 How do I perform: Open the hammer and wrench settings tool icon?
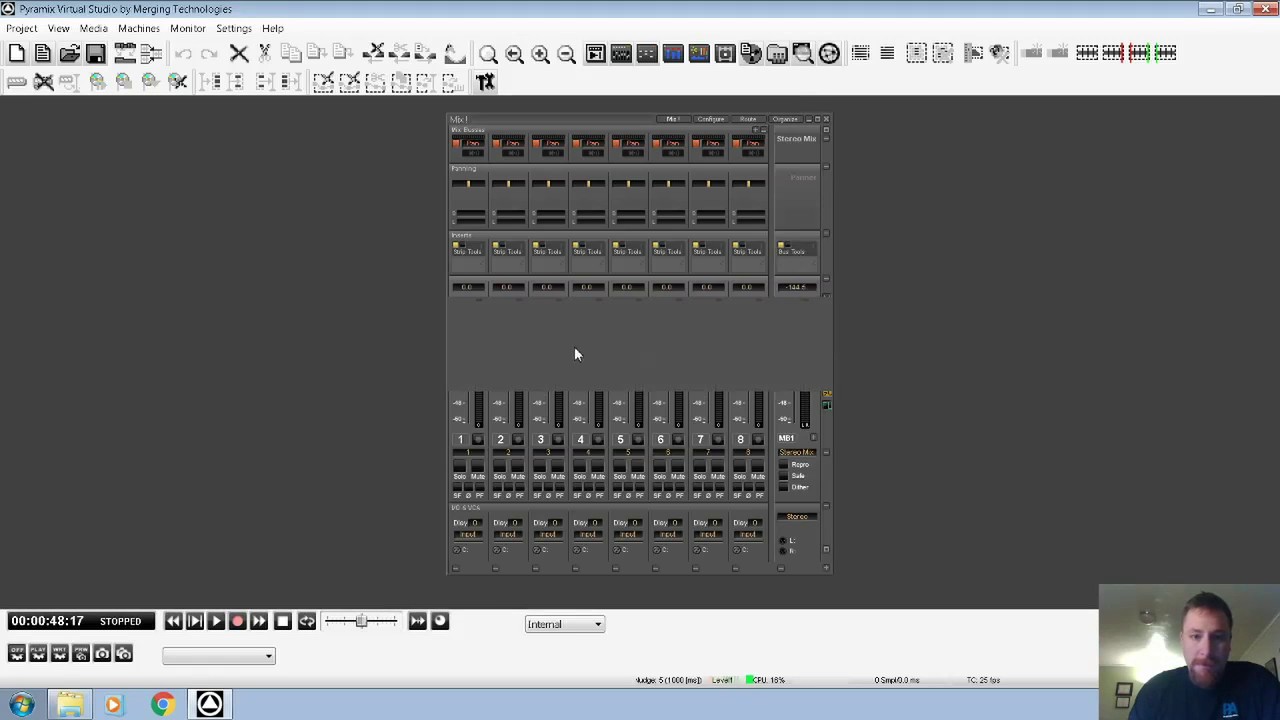tap(486, 82)
